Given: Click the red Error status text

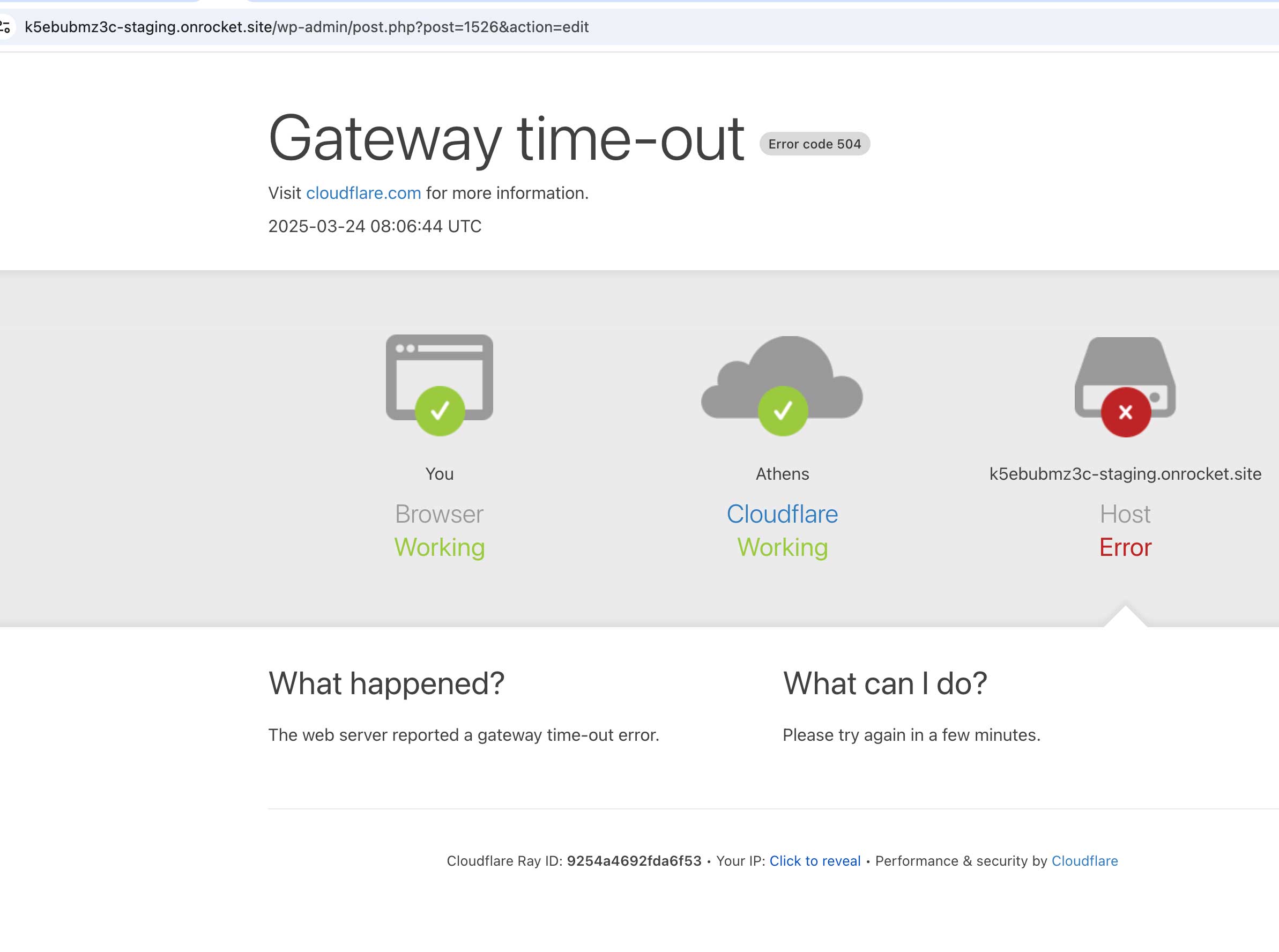Looking at the screenshot, I should pyautogui.click(x=1125, y=547).
